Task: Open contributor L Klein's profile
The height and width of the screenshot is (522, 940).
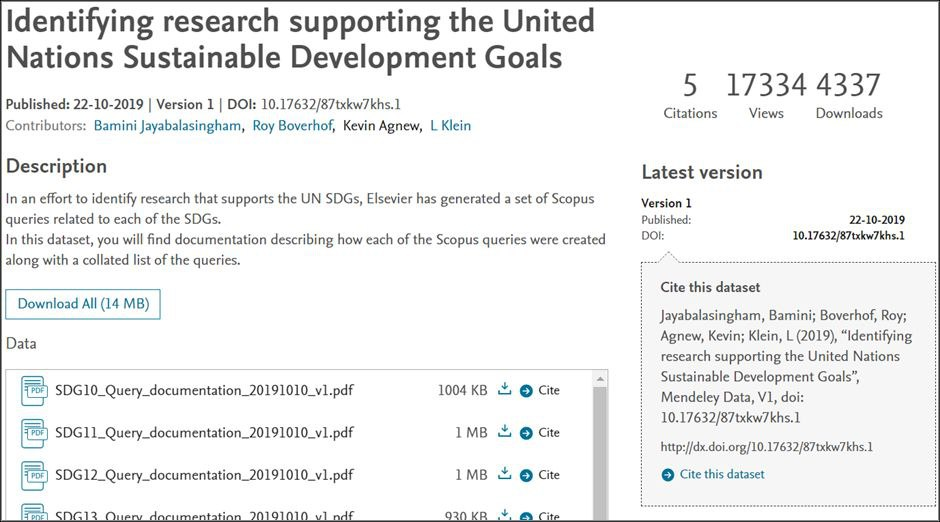Action: [x=450, y=126]
